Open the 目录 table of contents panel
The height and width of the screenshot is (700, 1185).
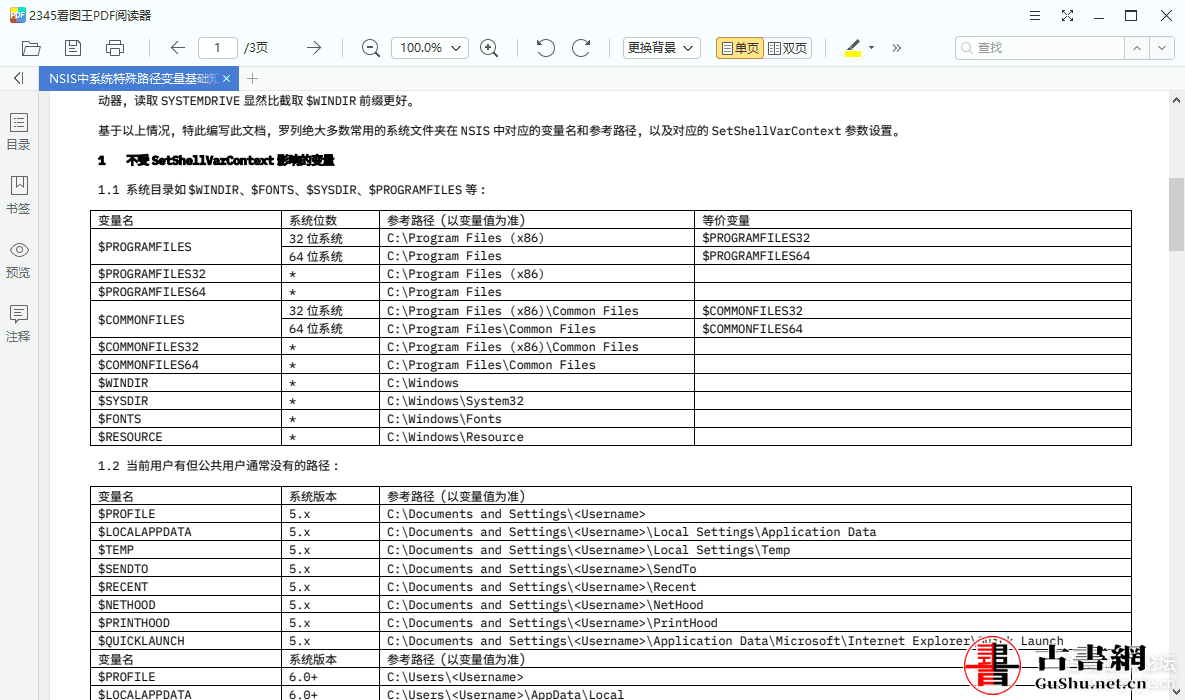point(18,131)
